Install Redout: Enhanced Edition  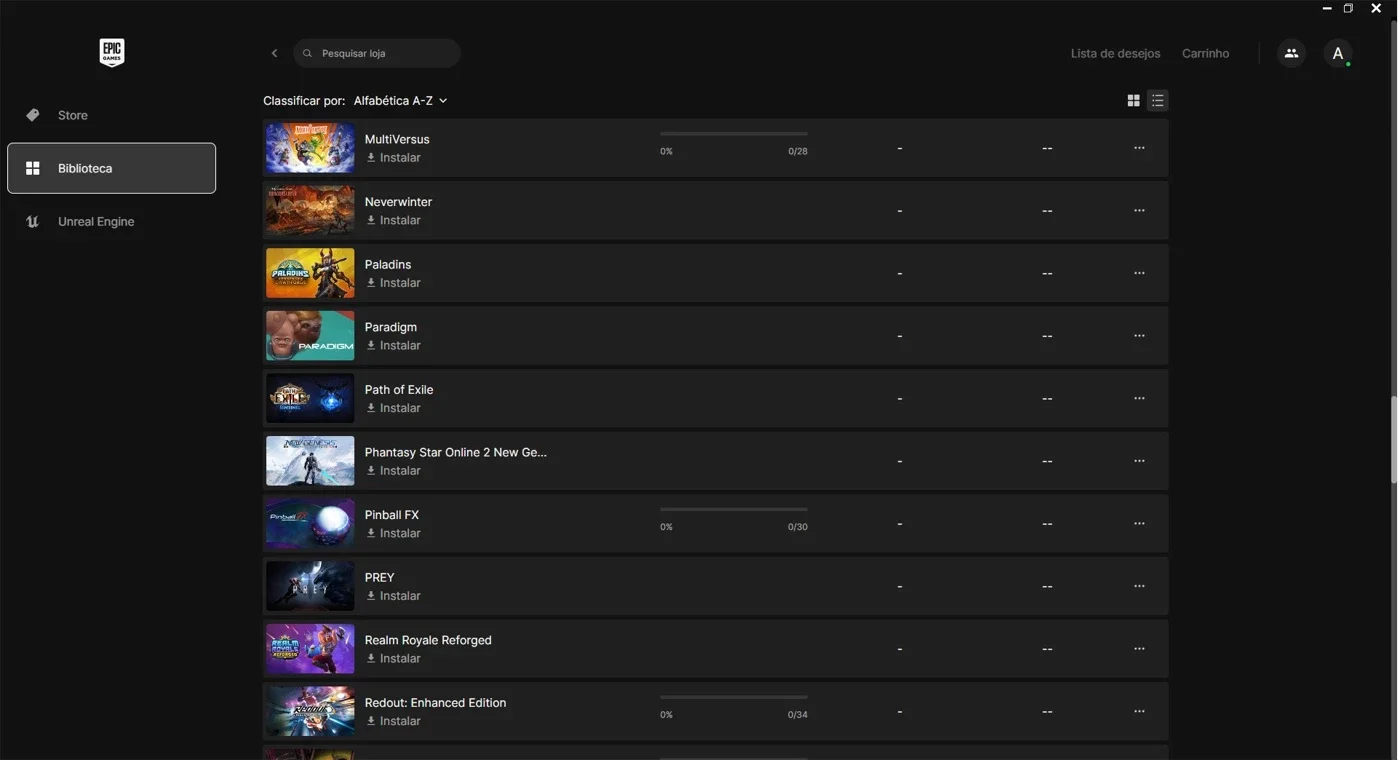pos(393,721)
